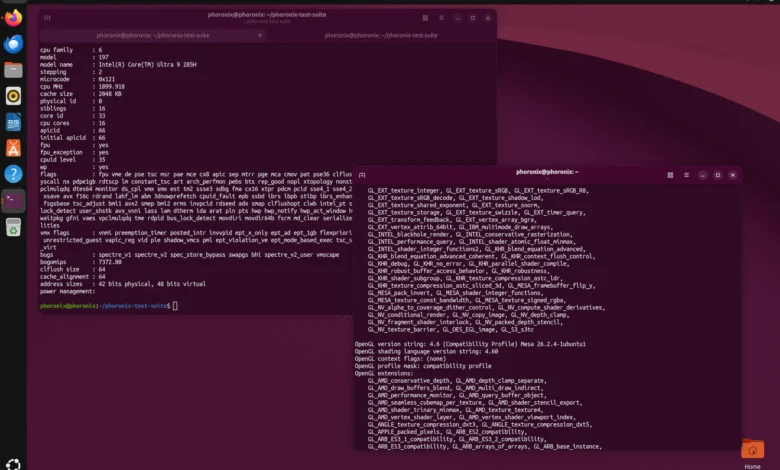The image size is (780, 470).
Task: Select the Terminal icon in the dock
Action: (13, 201)
